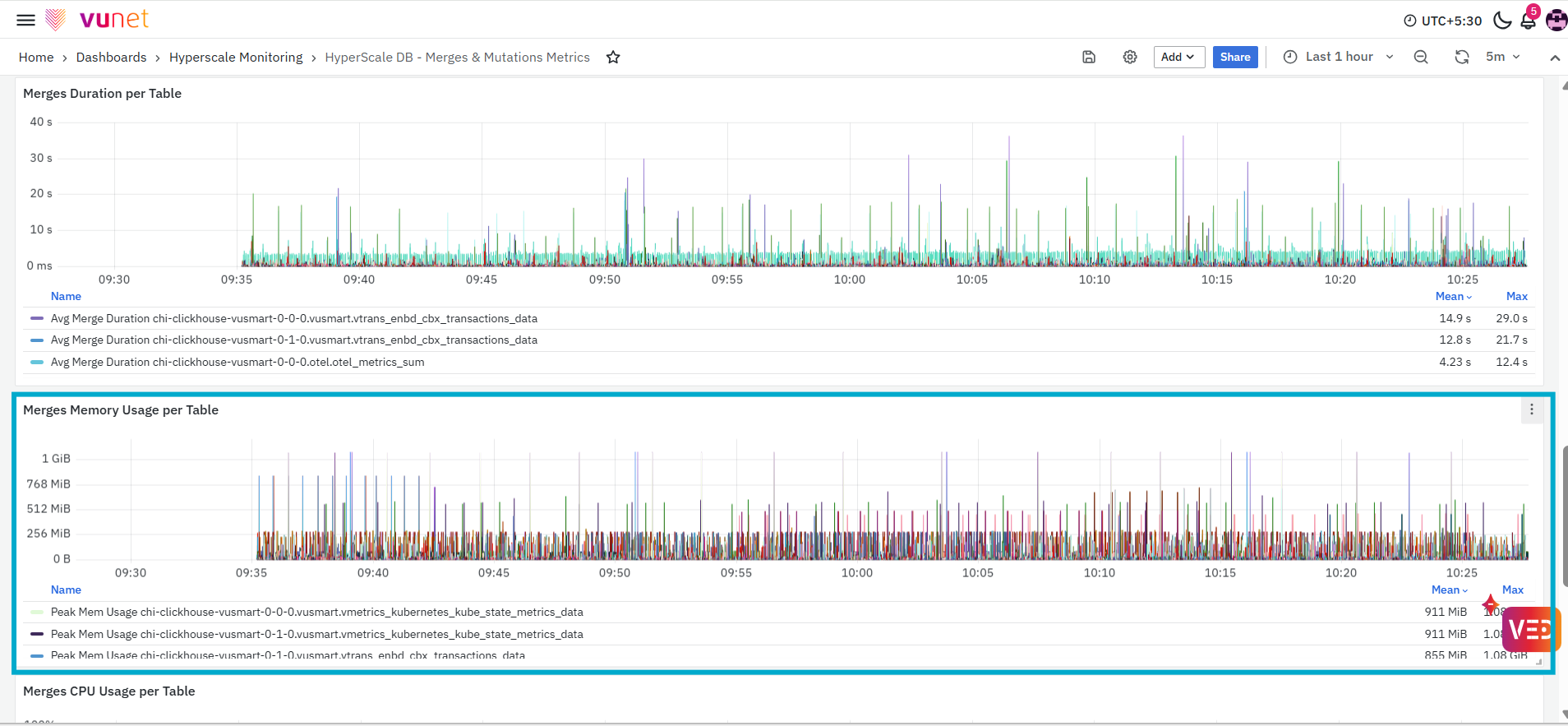Mark dashboard as favorite with star icon
The width and height of the screenshot is (1568, 726).
pos(613,58)
